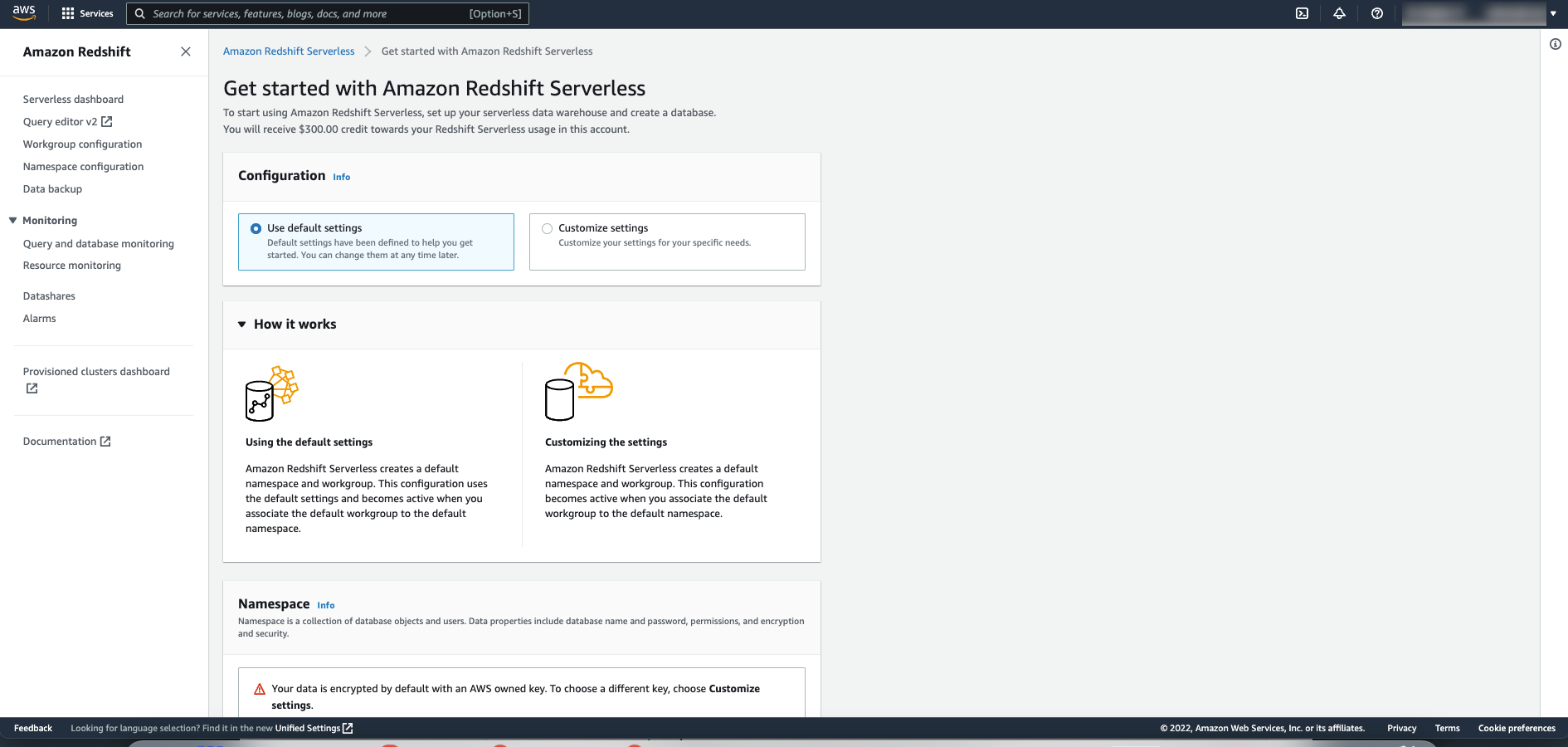Viewport: 1568px width, 747px height.
Task: Open Resource monitoring
Action: click(x=72, y=265)
